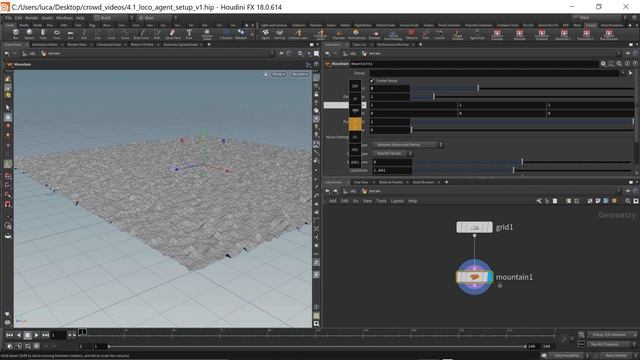Viewport: 640px width, 360px height.
Task: Add a new tab in parameter pane
Action: pyautogui.click(x=420, y=44)
